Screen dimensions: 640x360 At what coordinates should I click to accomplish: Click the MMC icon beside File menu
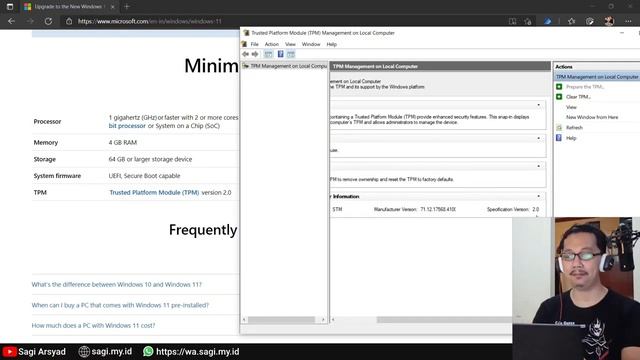coord(244,44)
